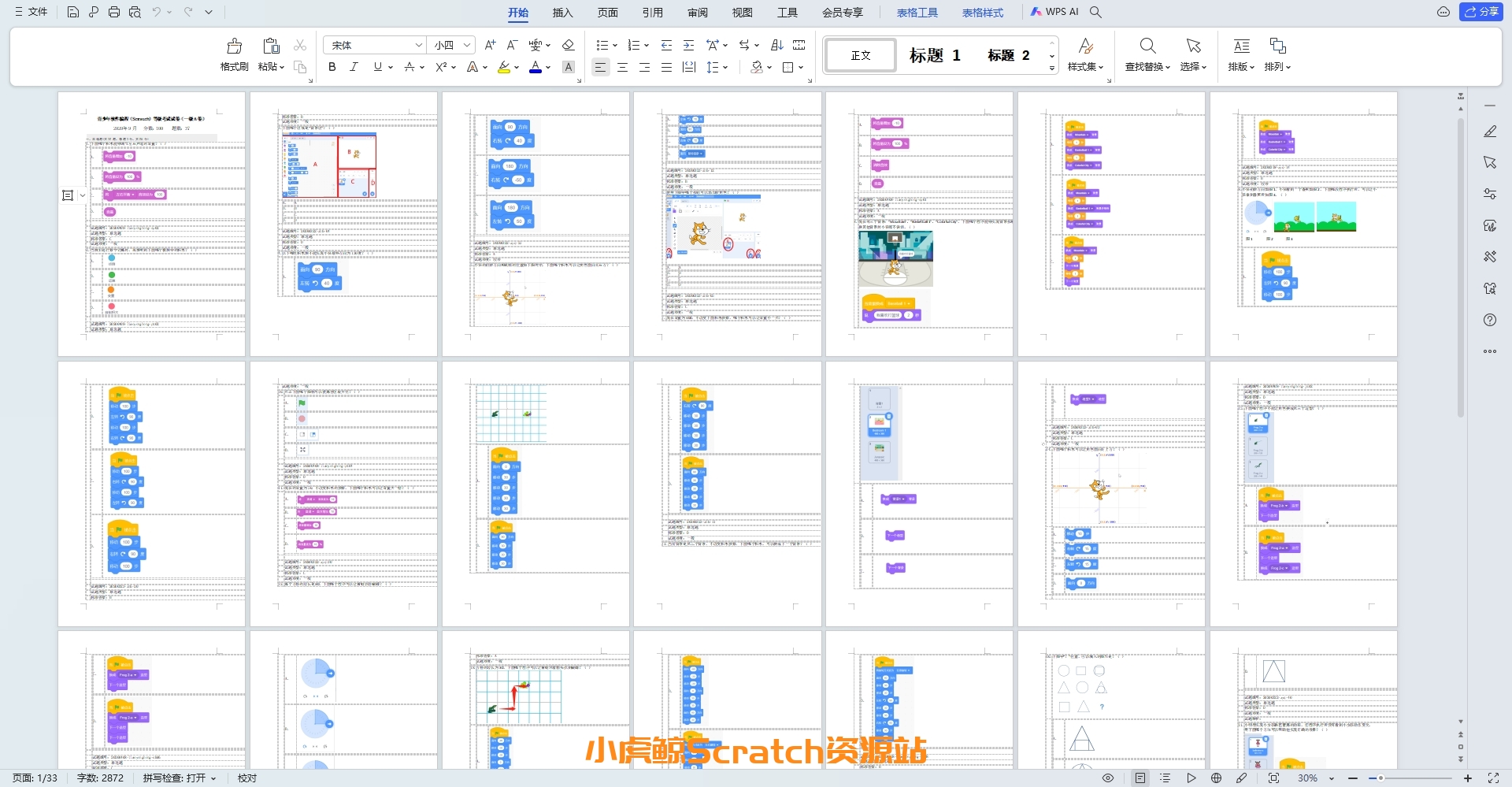Expand the styles gallery arrow

tap(1052, 69)
